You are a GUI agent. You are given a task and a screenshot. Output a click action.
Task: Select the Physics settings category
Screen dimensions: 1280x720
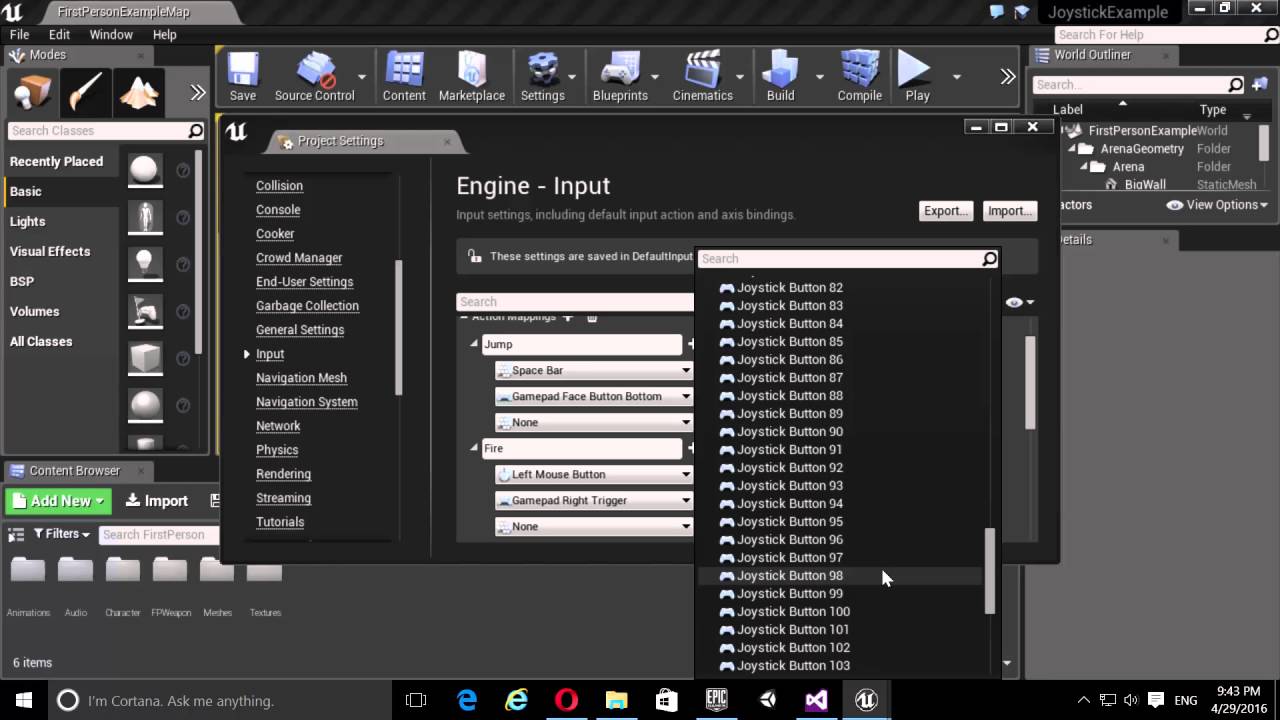(277, 450)
